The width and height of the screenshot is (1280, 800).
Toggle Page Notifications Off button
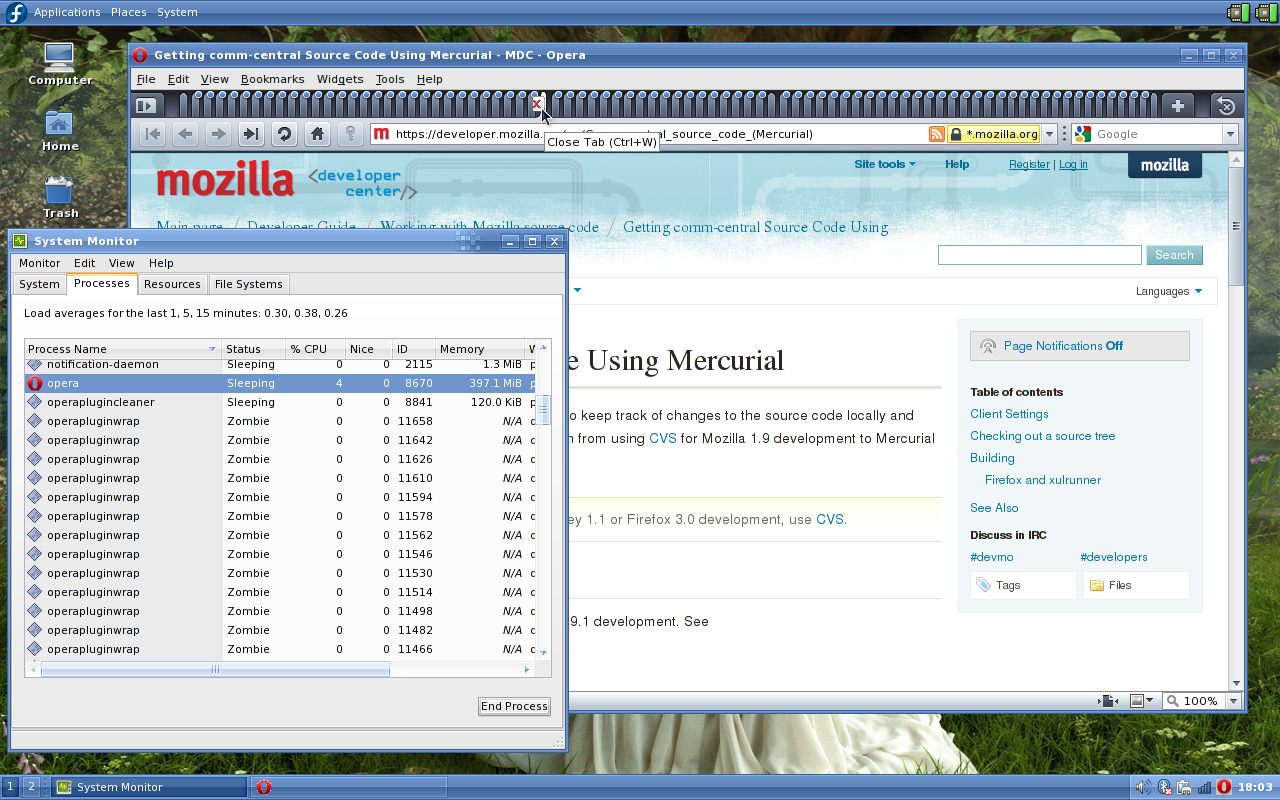(x=1079, y=346)
